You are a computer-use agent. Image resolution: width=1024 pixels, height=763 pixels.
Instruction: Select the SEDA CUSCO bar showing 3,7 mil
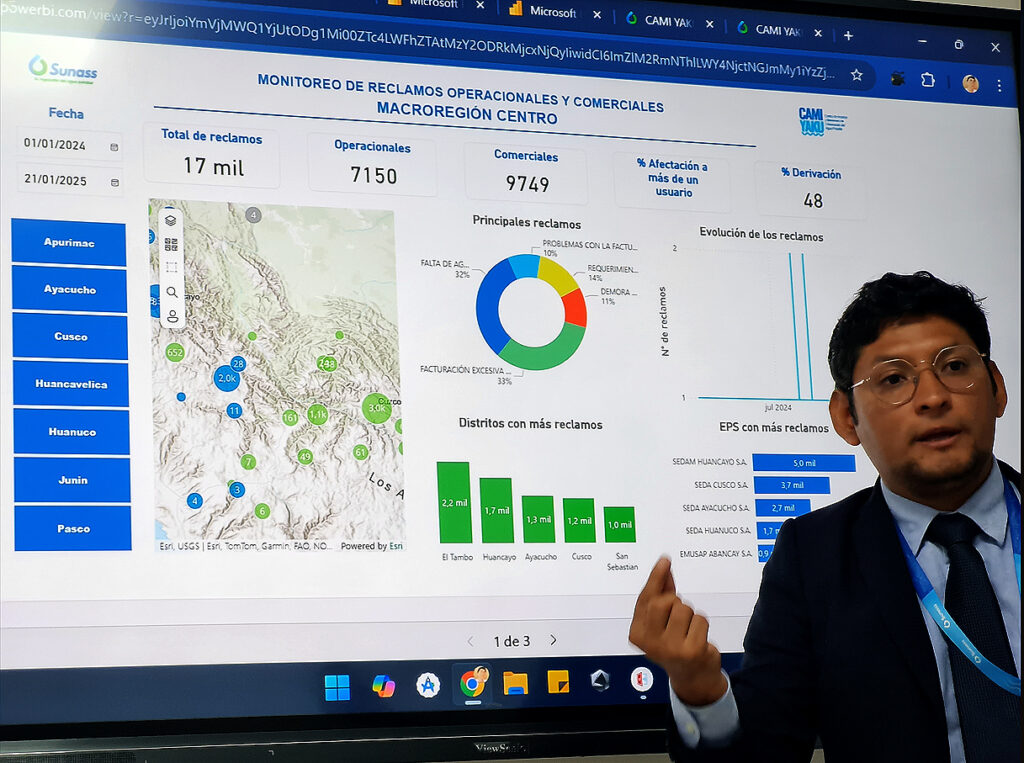(792, 485)
